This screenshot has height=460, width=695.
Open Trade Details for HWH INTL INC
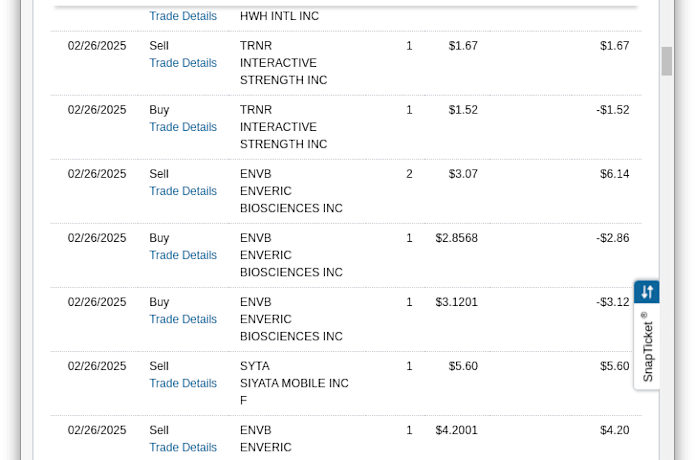coord(183,16)
